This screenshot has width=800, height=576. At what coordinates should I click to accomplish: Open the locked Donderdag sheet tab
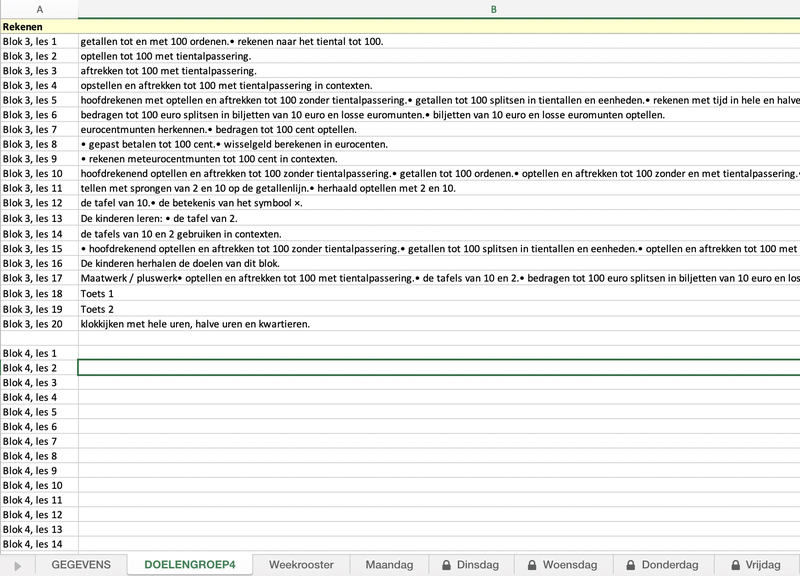[663, 565]
